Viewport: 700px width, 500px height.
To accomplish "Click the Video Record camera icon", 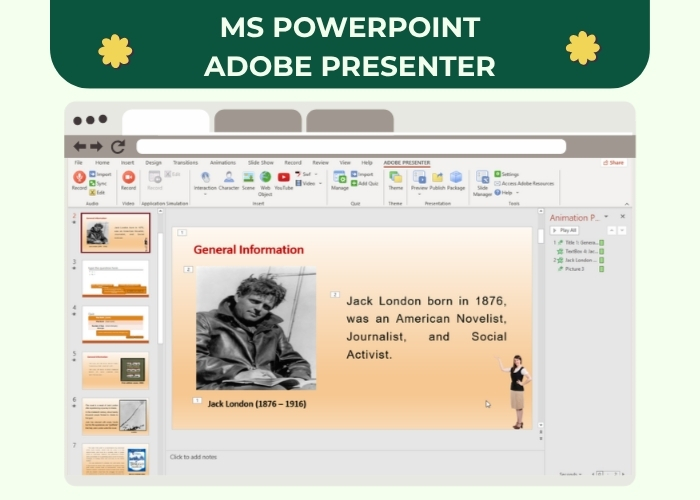I will coord(129,177).
